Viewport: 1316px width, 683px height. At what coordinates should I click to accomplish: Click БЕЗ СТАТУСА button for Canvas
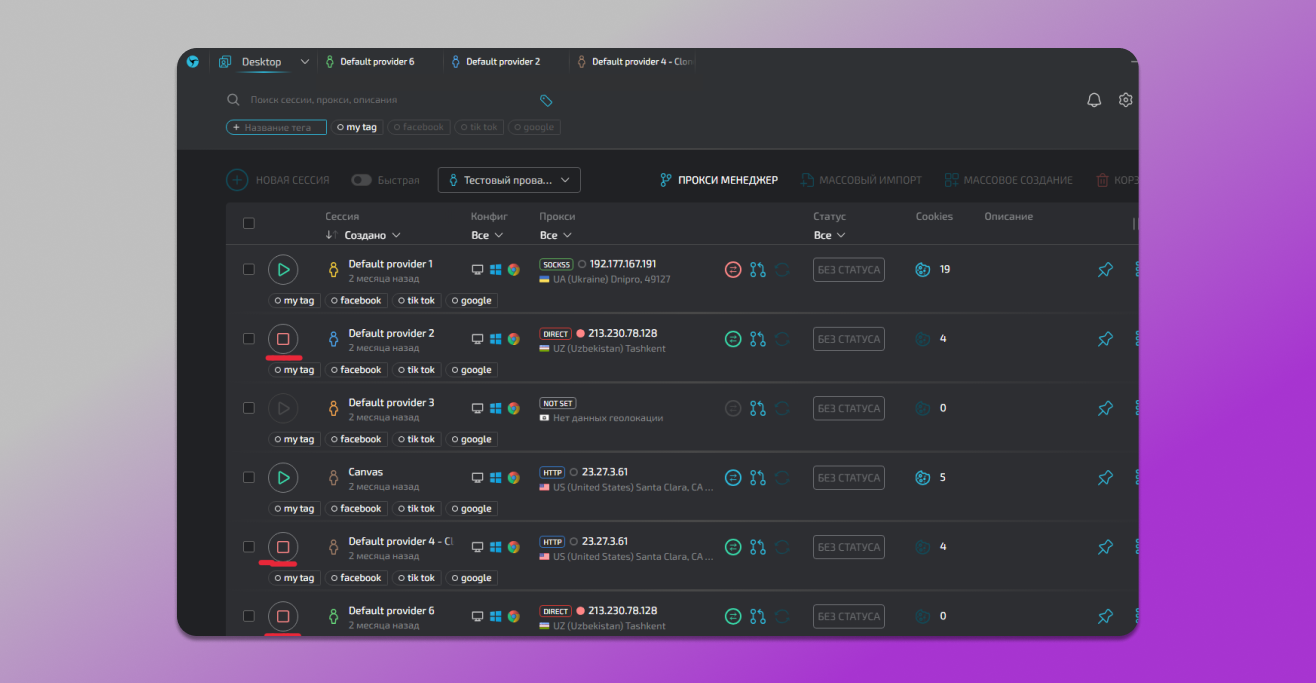click(848, 478)
